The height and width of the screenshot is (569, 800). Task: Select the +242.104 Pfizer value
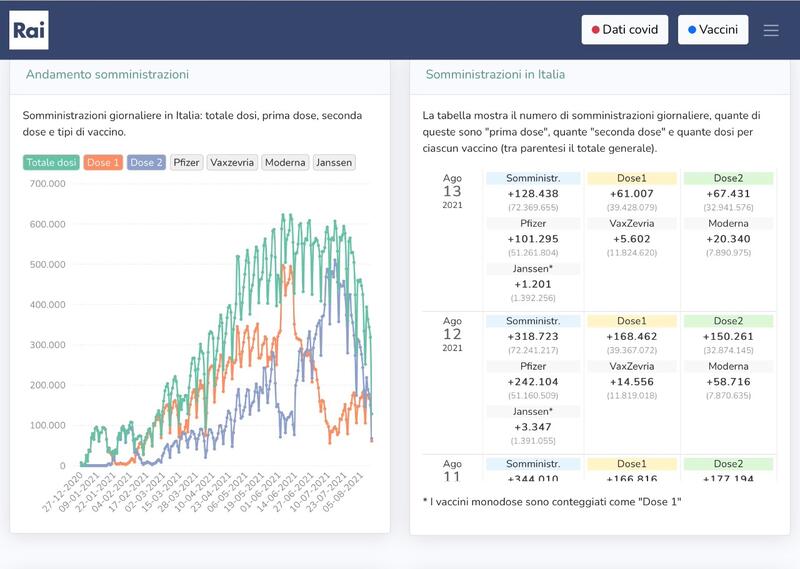[533, 382]
